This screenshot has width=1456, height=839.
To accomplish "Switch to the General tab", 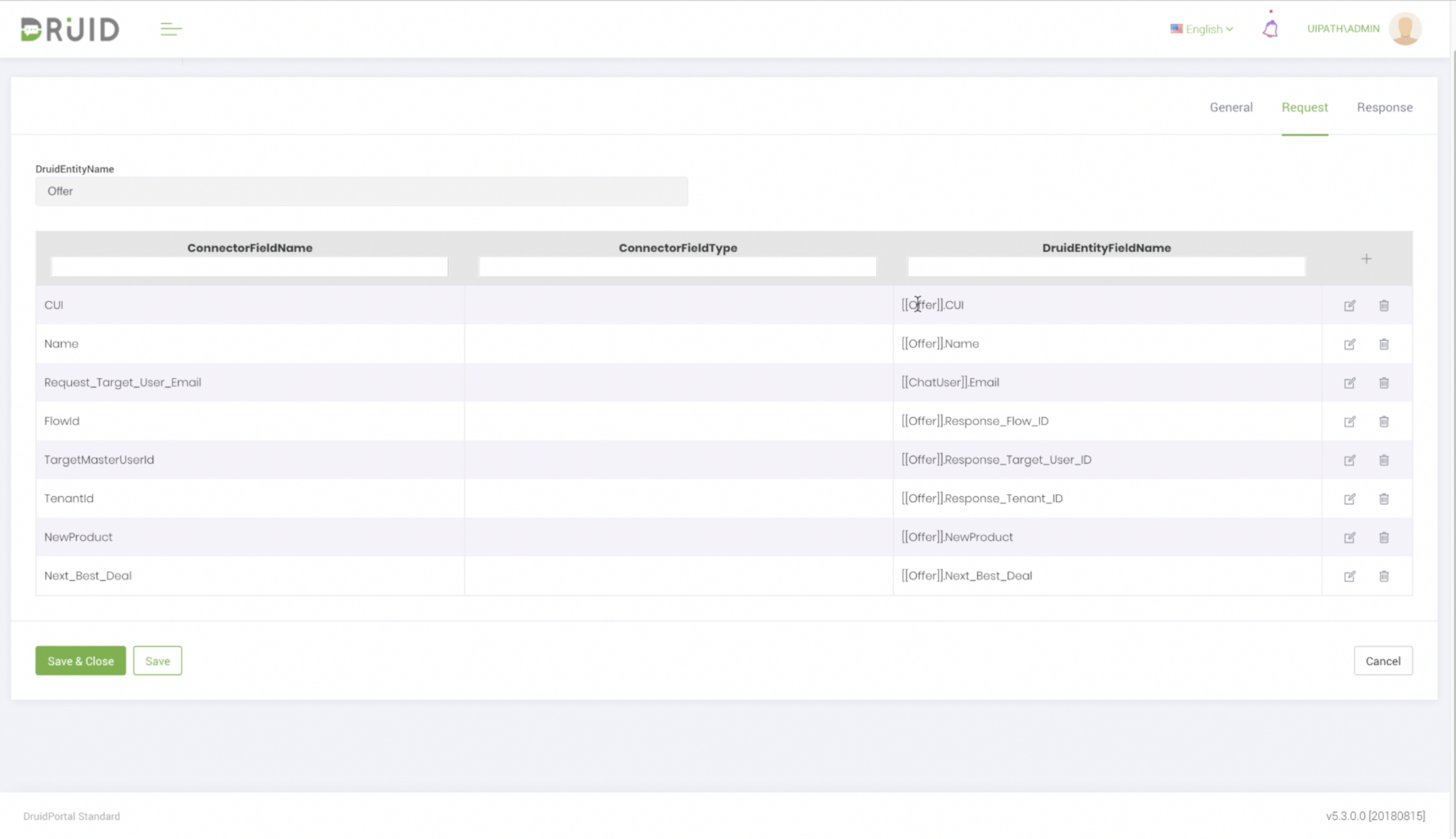I will [1231, 107].
